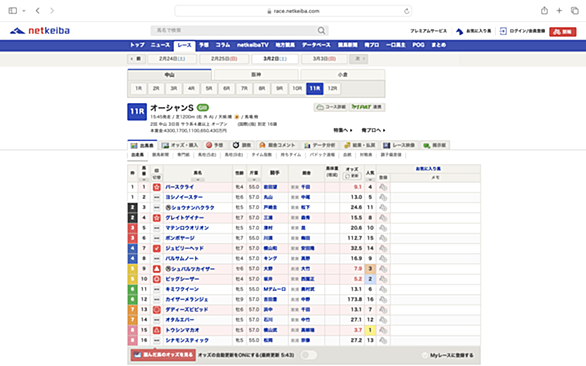
Task: Select the 小倉 racecourse tab
Action: pos(342,75)
